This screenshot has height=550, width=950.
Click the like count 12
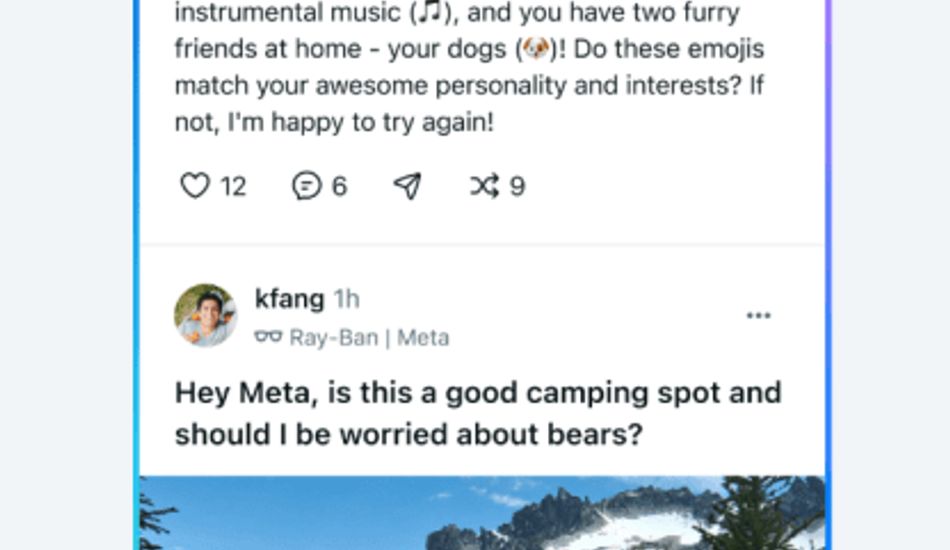[233, 187]
